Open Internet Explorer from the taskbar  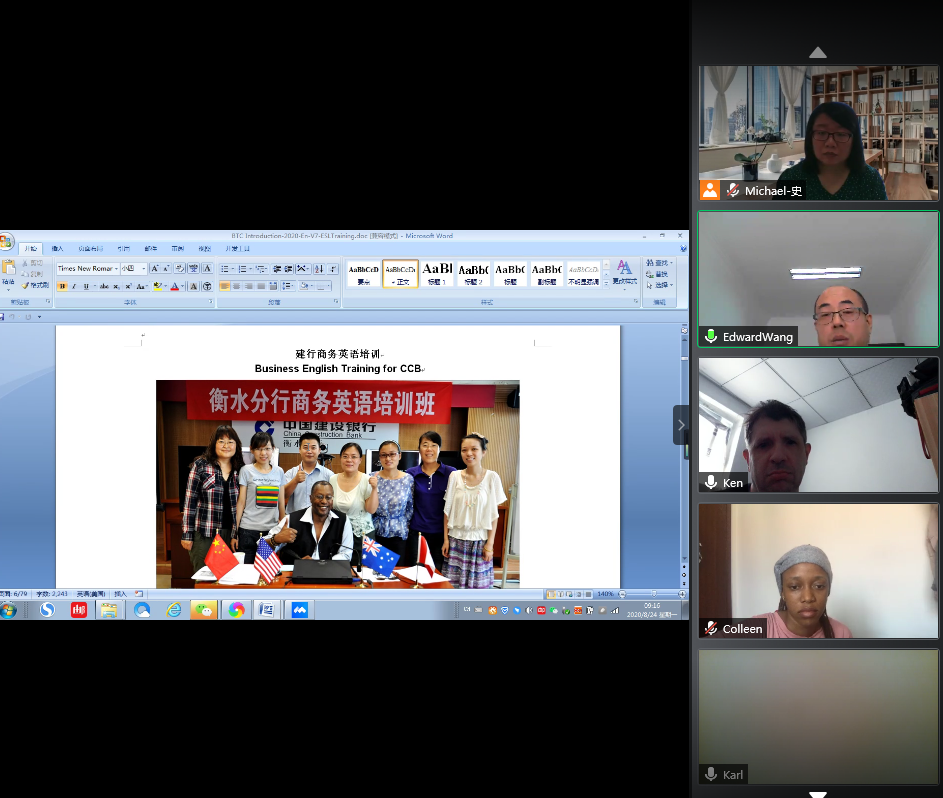173,610
